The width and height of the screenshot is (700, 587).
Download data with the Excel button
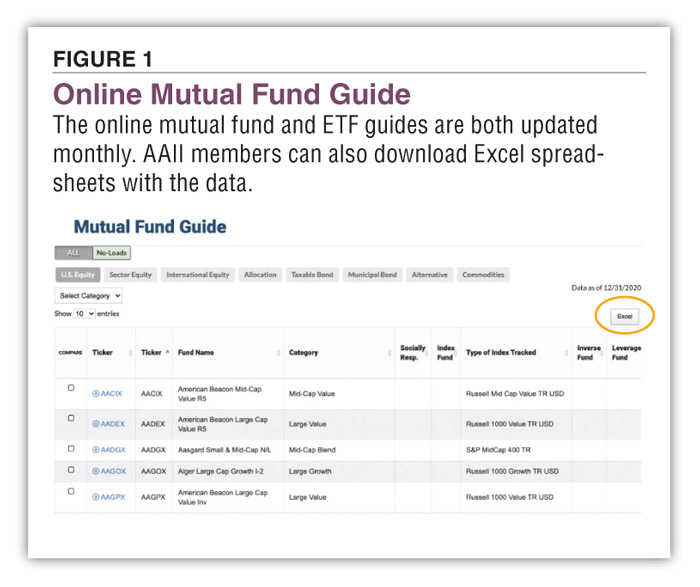point(625,316)
